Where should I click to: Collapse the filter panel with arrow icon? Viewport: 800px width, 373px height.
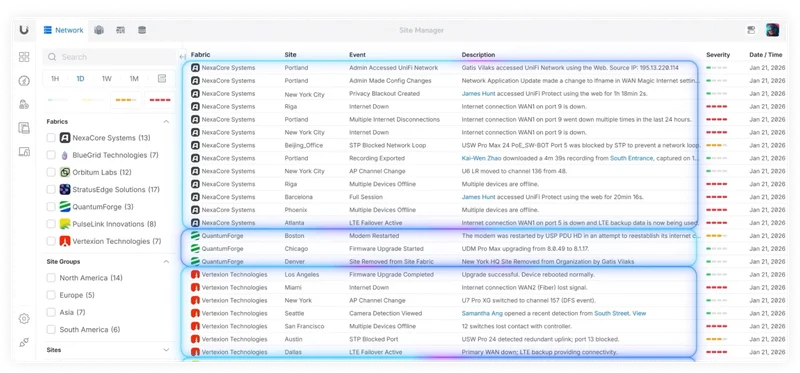183,57
